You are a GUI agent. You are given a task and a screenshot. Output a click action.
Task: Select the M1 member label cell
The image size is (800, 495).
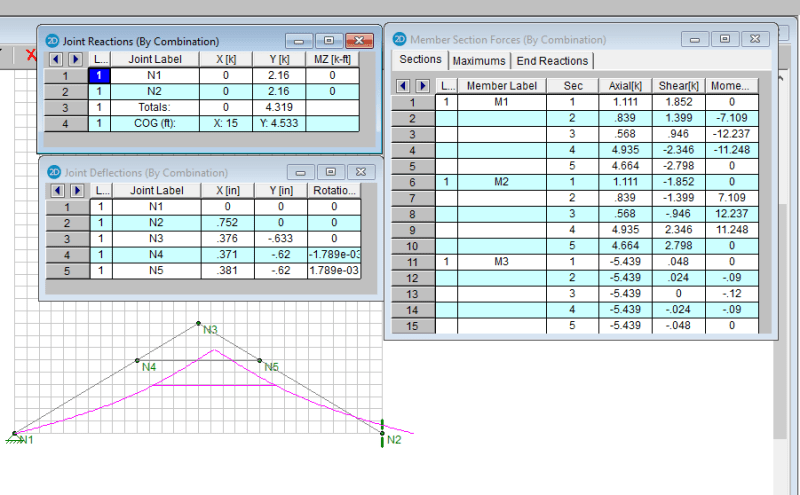(502, 102)
